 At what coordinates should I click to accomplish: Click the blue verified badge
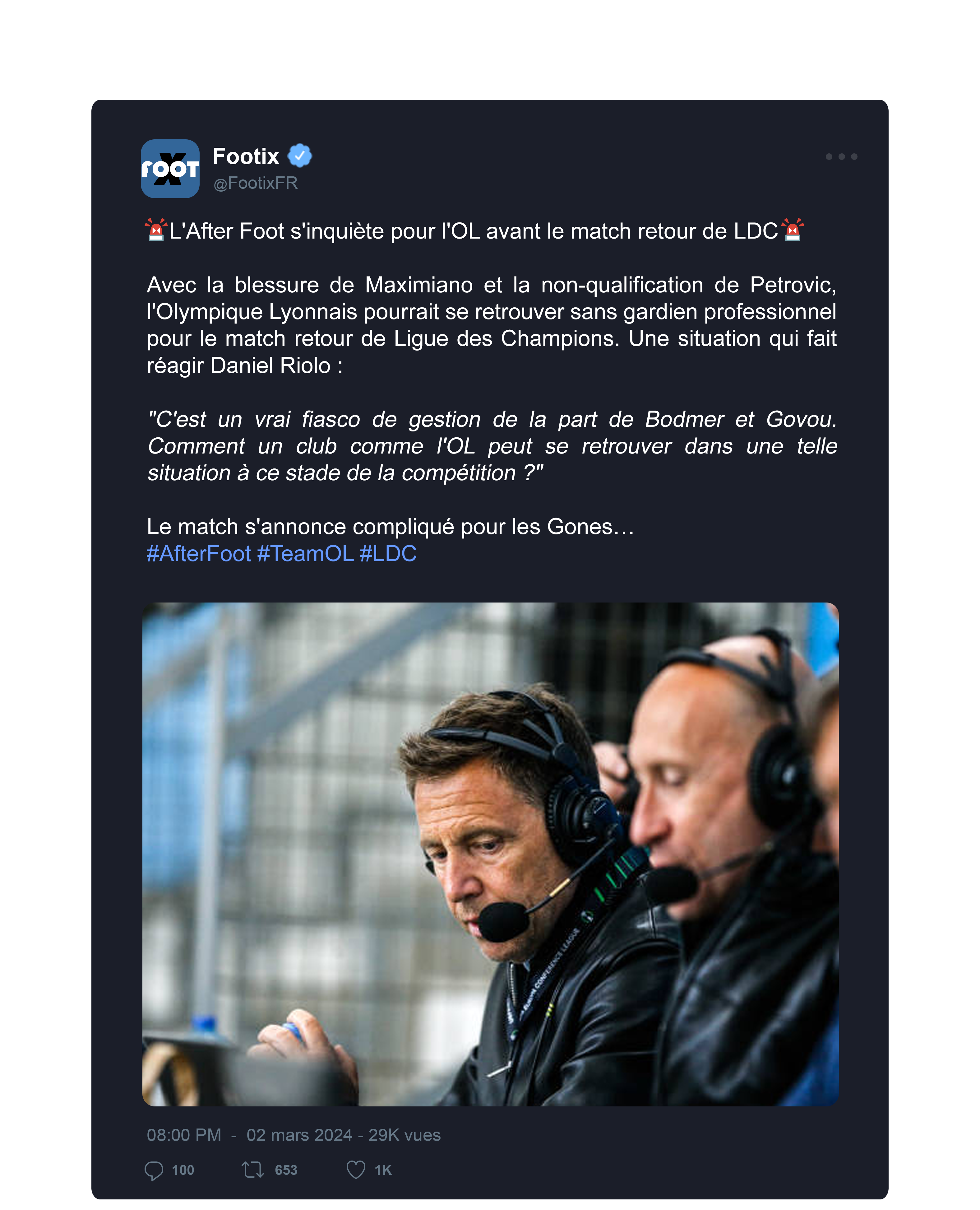[300, 156]
